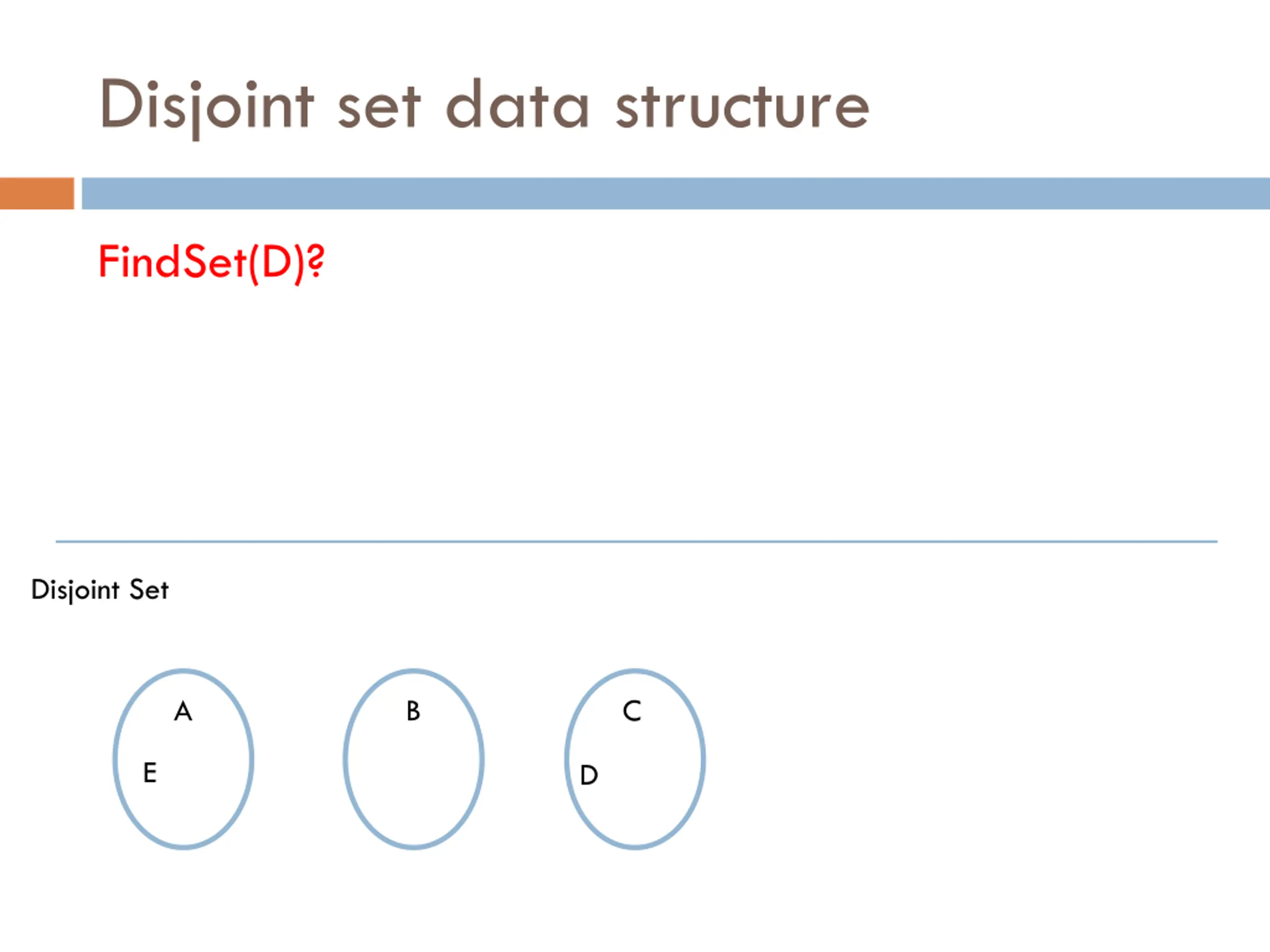Click the Disjoint Set label
Image resolution: width=1270 pixels, height=952 pixels.
[100, 591]
